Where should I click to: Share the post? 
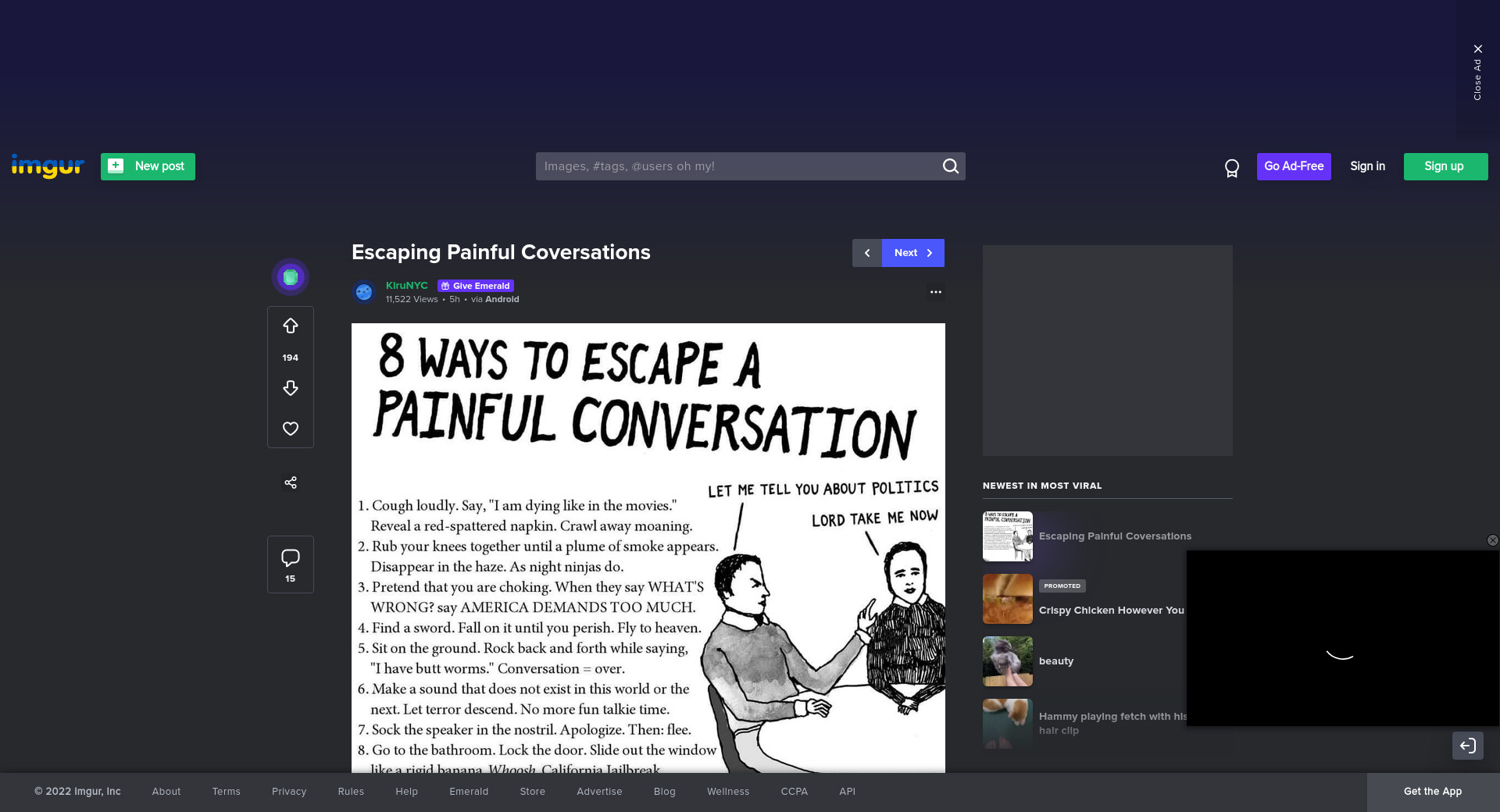[x=291, y=483]
